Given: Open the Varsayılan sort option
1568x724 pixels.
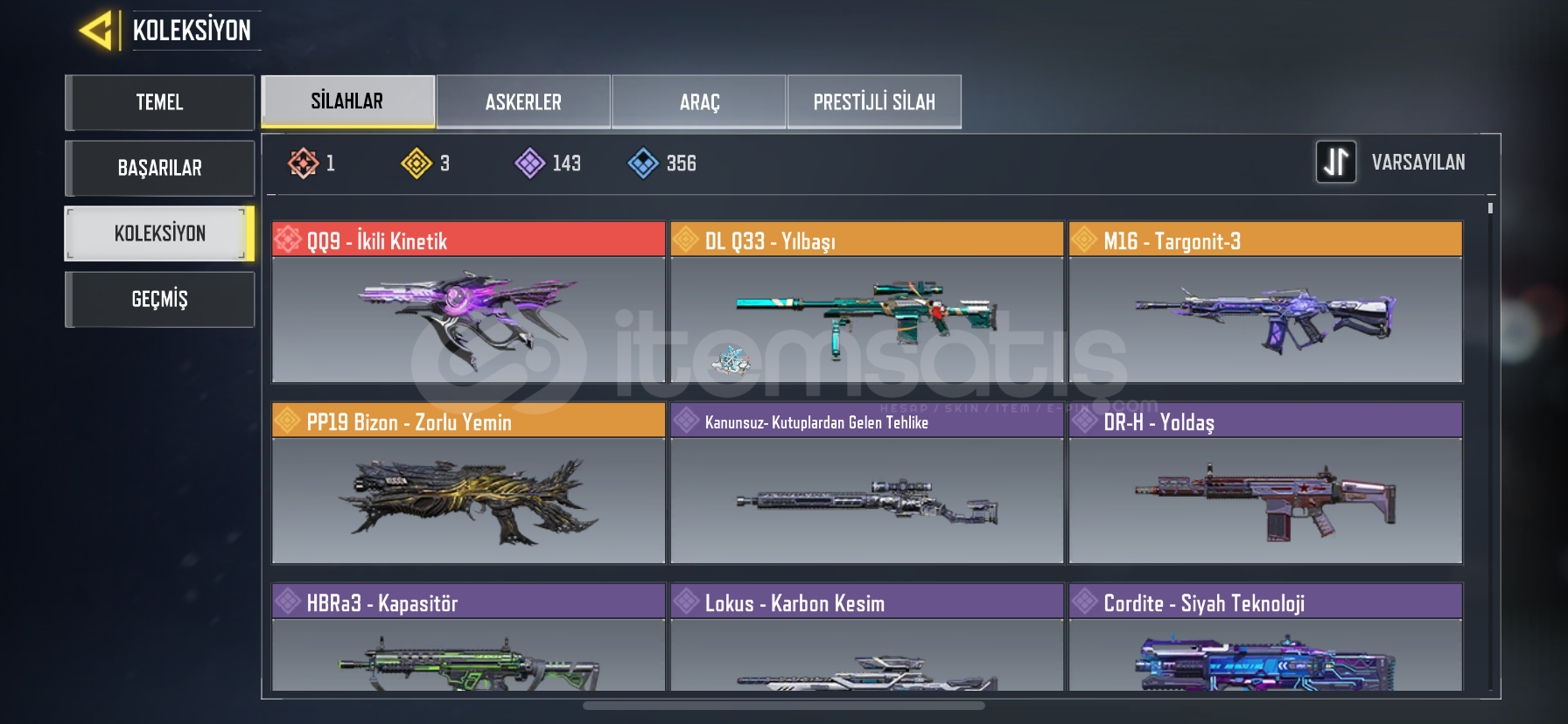Looking at the screenshot, I should click(1417, 163).
